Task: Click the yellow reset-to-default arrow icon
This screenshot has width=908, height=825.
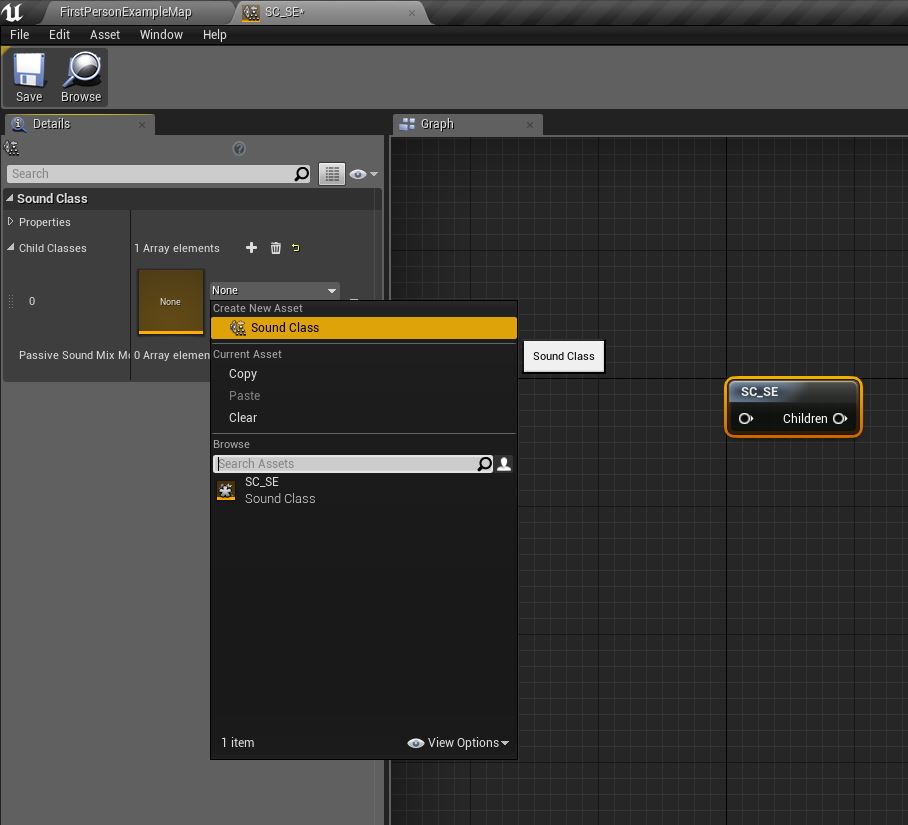Action: [295, 247]
